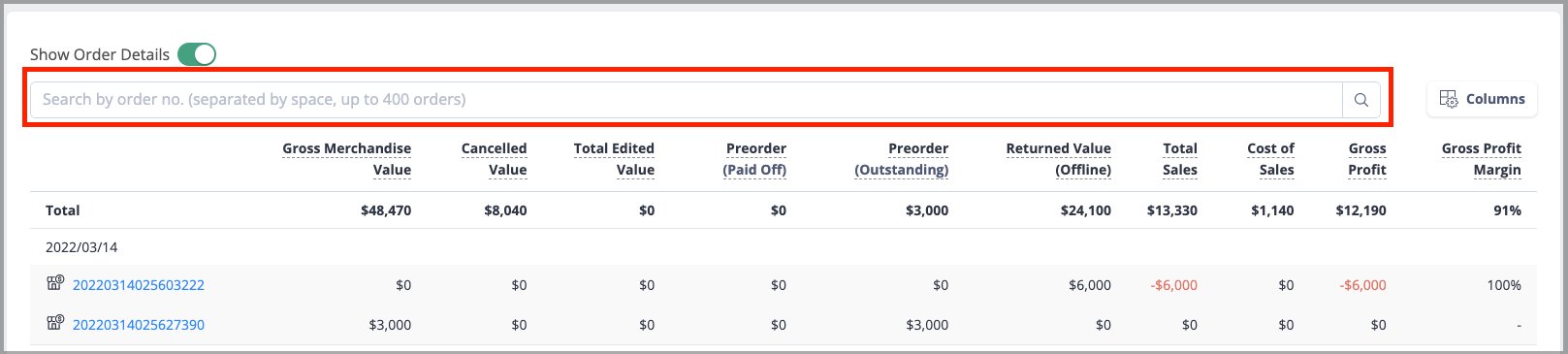Click the magnifier search icon

(x=1361, y=100)
